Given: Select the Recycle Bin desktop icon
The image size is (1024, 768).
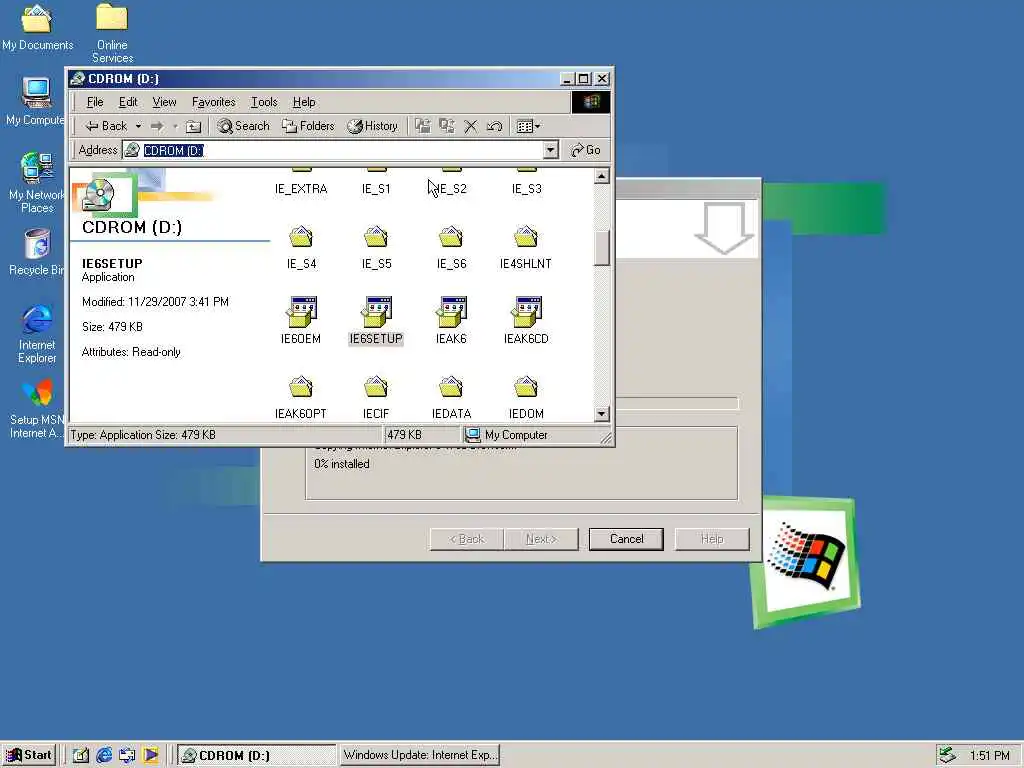Looking at the screenshot, I should click(37, 252).
